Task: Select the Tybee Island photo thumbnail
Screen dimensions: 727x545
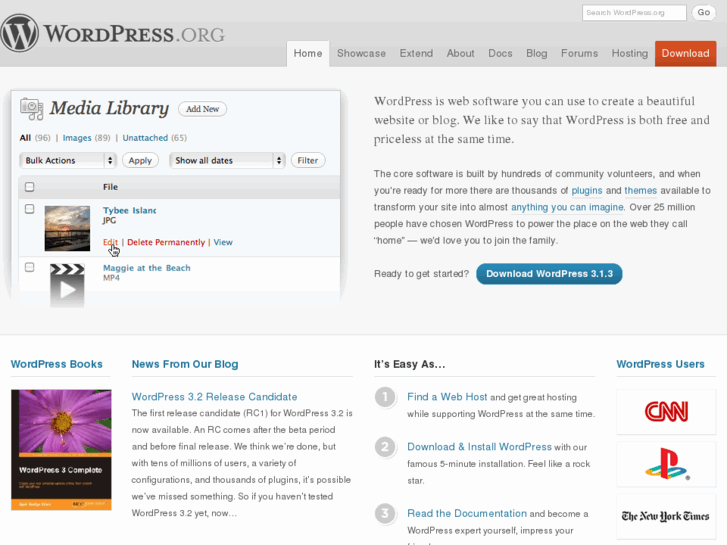Action: click(67, 228)
